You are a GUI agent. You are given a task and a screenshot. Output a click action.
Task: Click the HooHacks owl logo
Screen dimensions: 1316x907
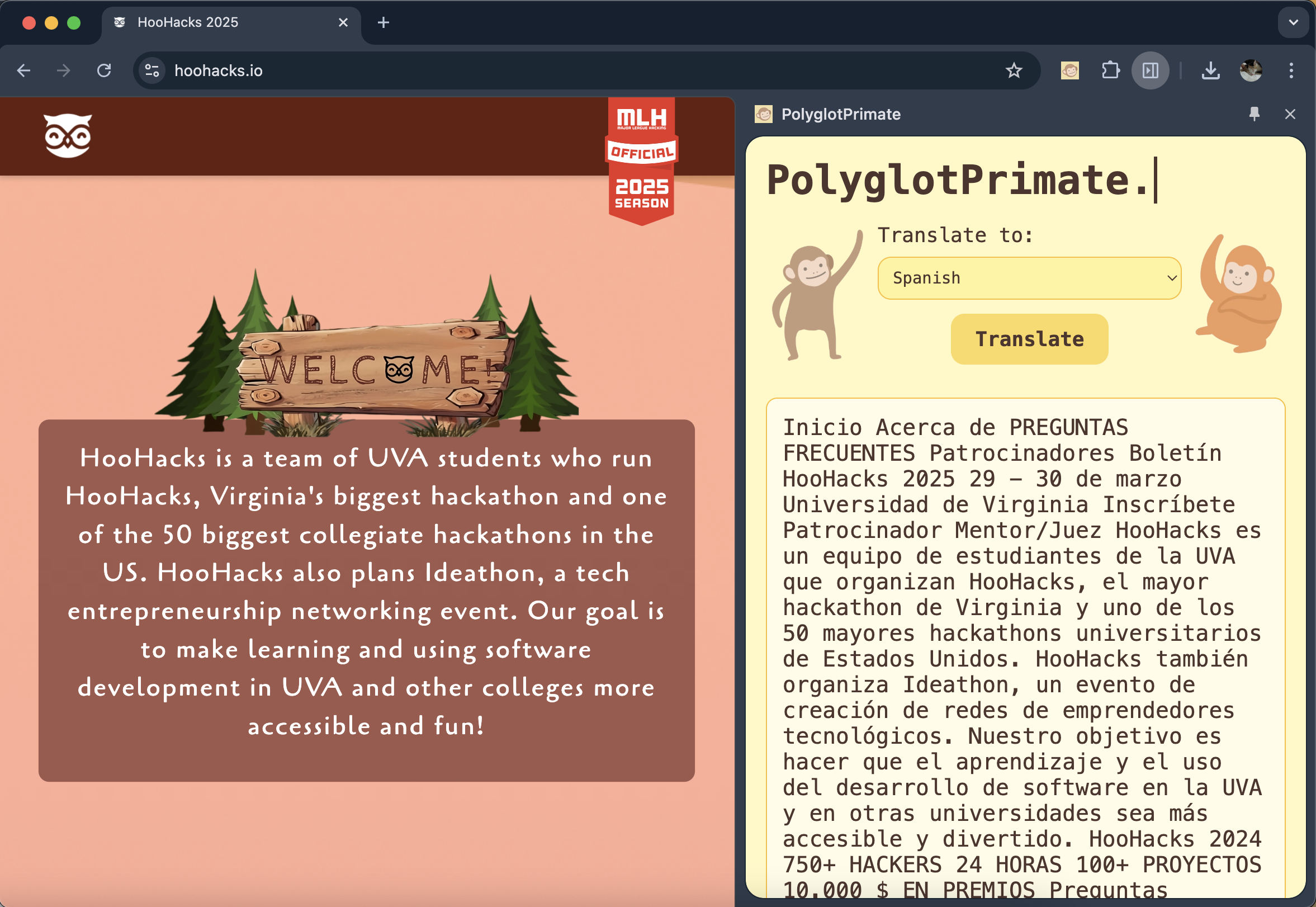(x=68, y=135)
